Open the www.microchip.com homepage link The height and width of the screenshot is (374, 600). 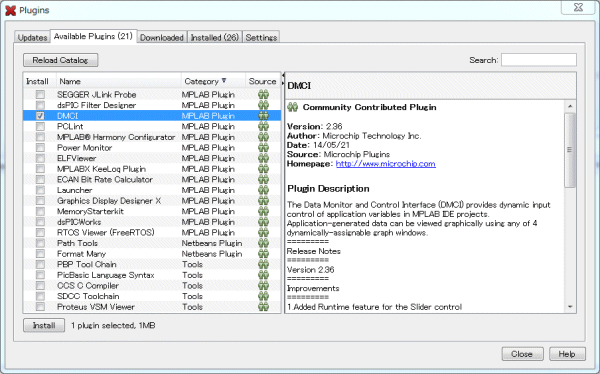(x=386, y=164)
